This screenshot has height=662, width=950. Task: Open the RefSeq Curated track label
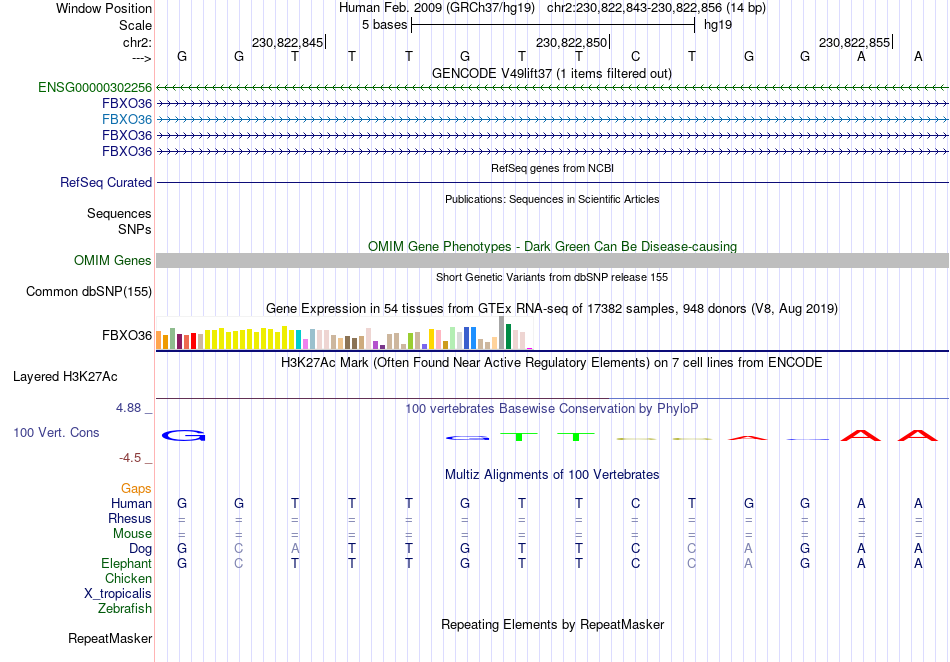click(105, 182)
